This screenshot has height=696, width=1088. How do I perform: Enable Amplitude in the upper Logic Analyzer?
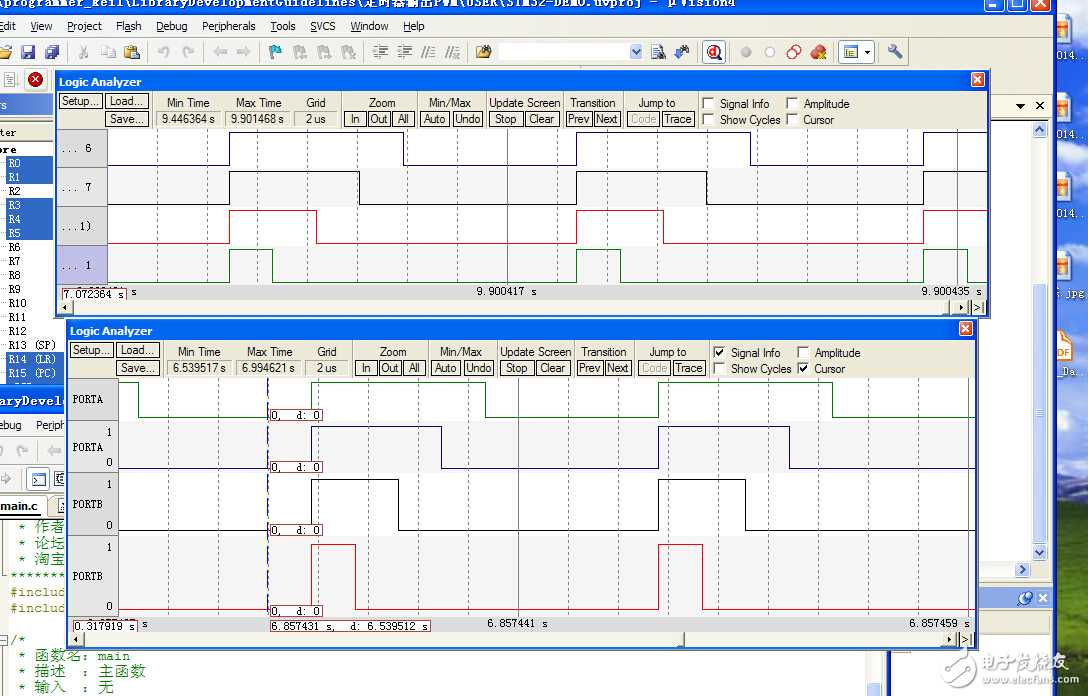(x=792, y=103)
